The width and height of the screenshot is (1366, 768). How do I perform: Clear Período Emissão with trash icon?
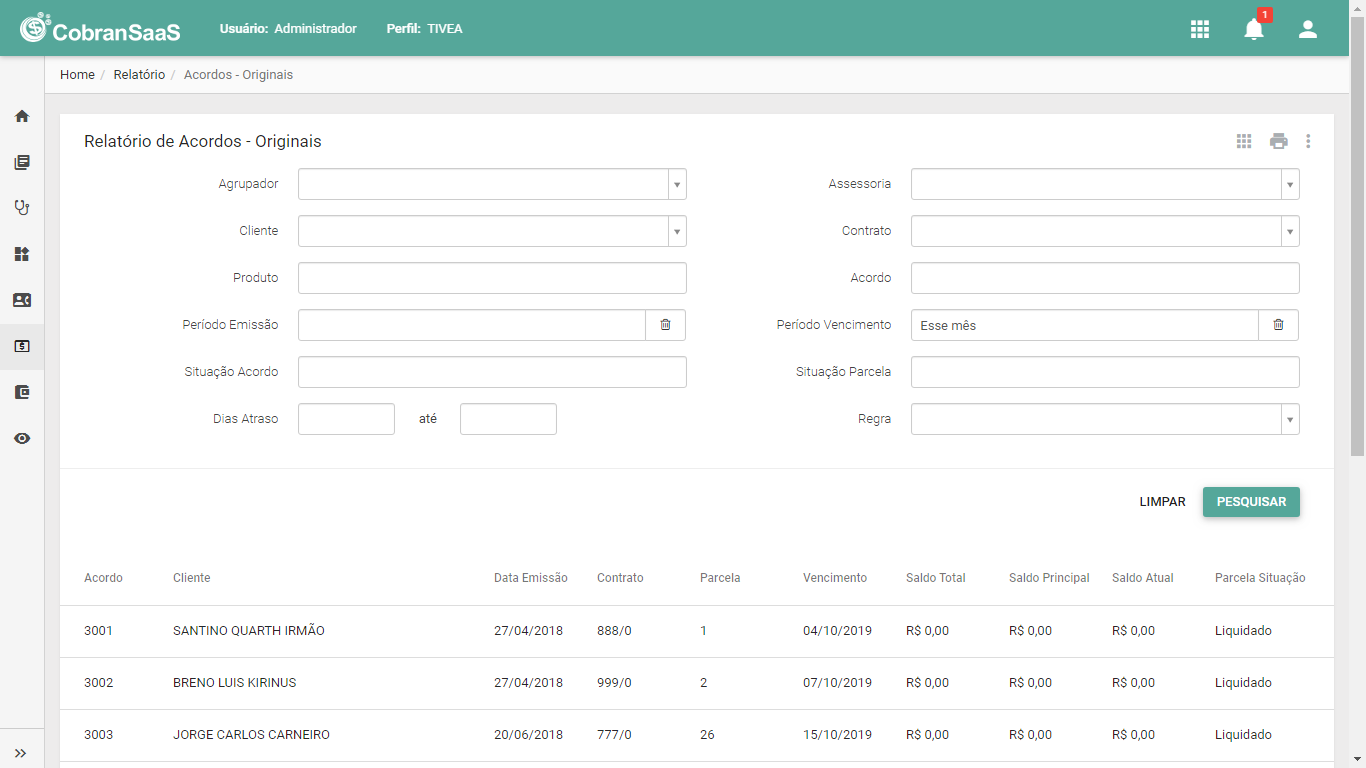(x=666, y=325)
